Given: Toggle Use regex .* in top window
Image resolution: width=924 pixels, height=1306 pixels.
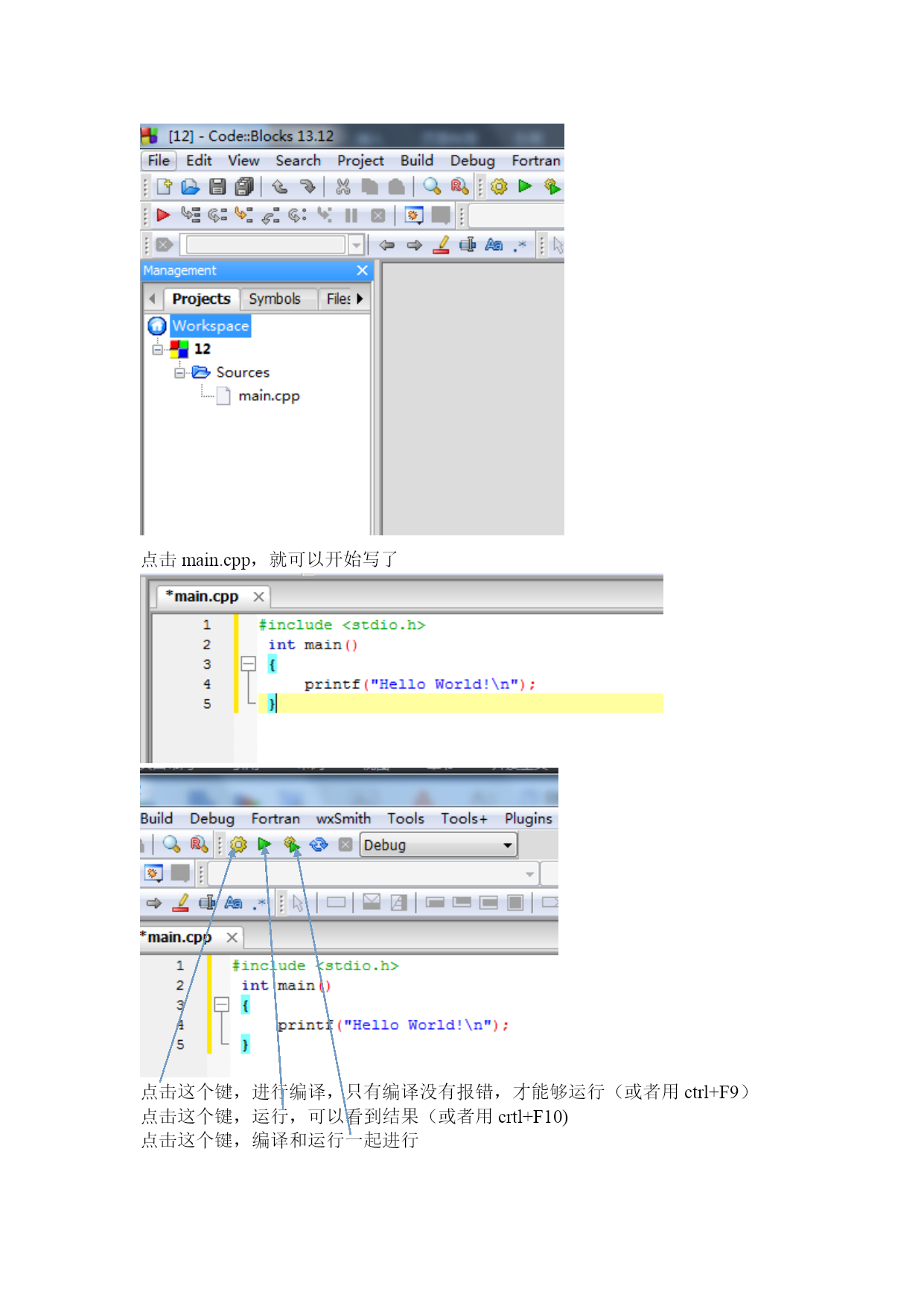Looking at the screenshot, I should tap(520, 245).
